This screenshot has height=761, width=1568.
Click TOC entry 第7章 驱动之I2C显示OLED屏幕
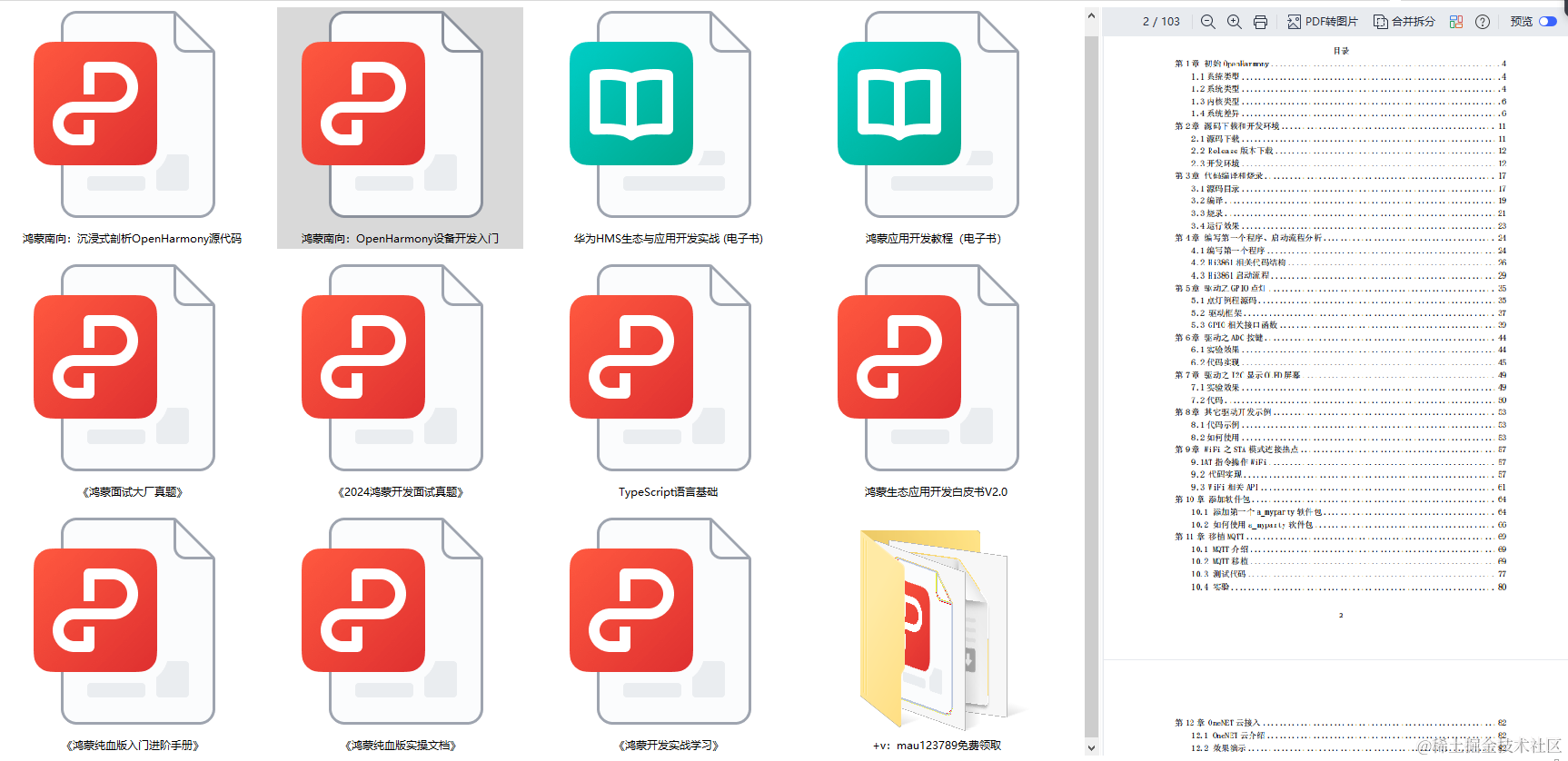tap(1340, 375)
